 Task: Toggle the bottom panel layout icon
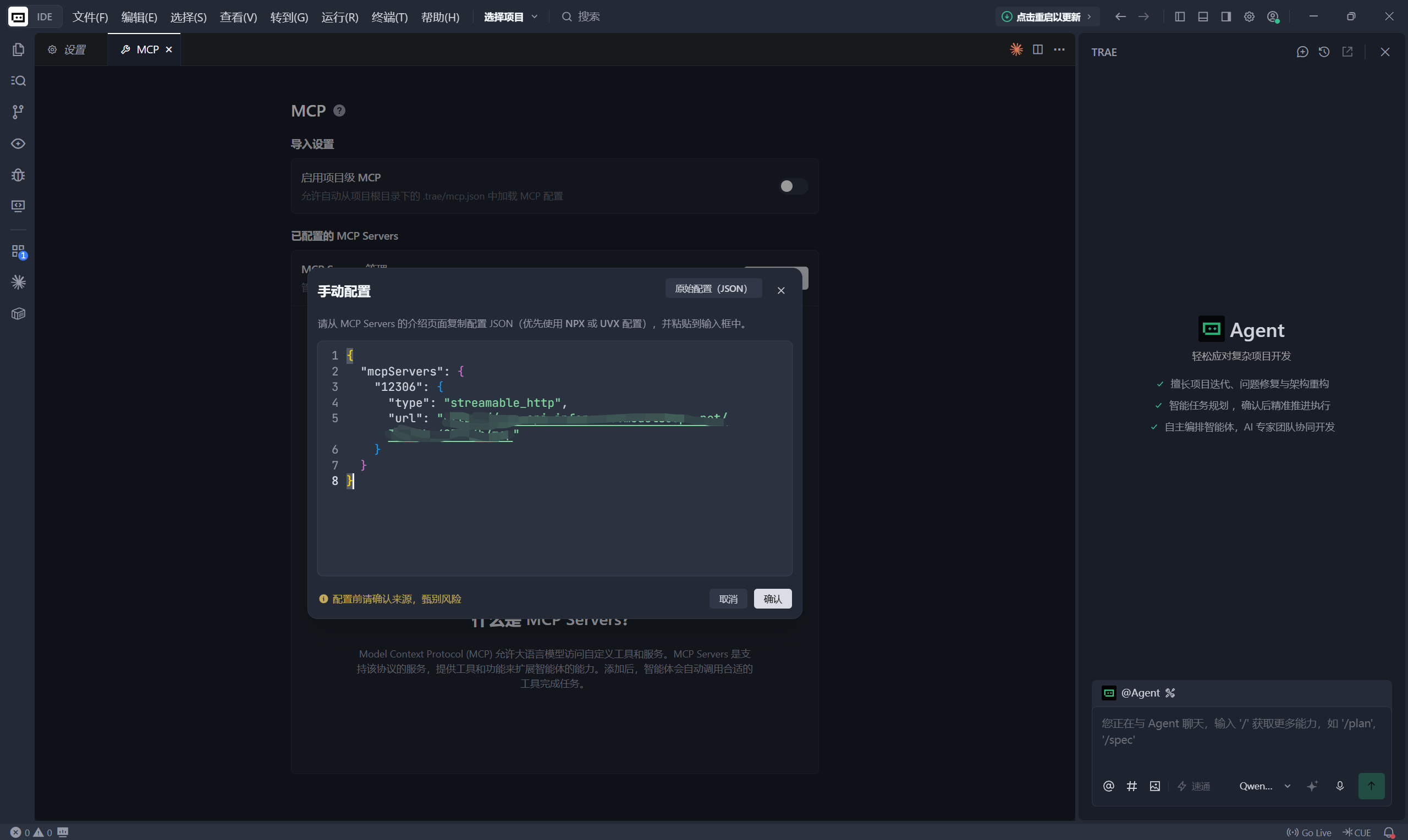click(x=1203, y=17)
